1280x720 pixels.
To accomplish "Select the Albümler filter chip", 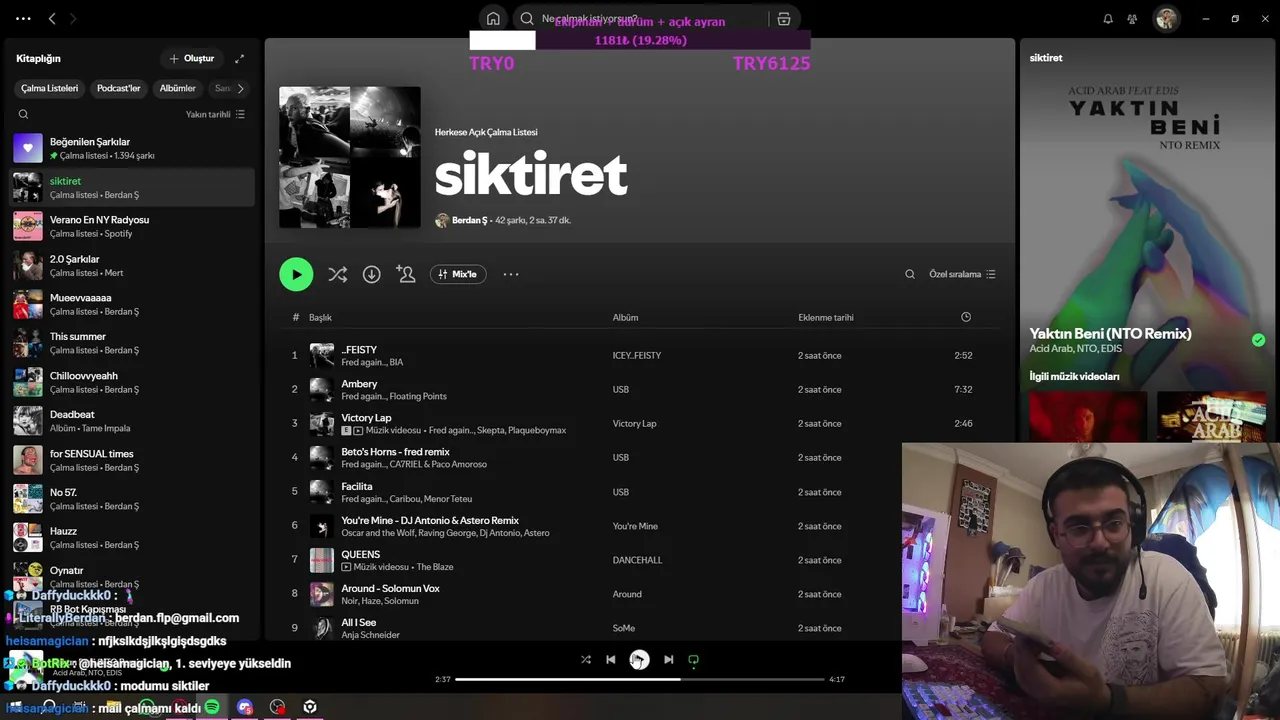I will pyautogui.click(x=178, y=88).
